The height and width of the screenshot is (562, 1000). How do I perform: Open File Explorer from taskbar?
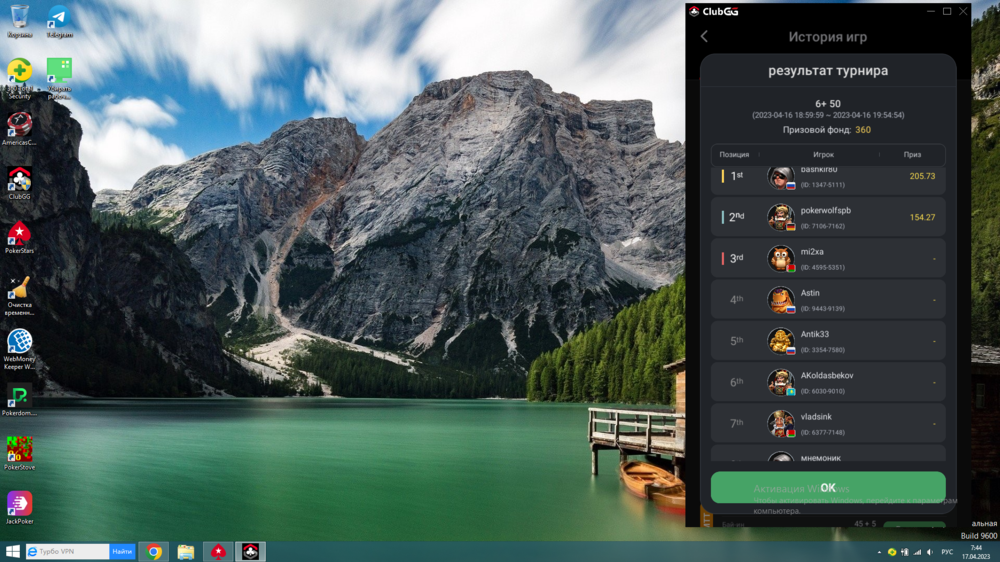pos(186,551)
